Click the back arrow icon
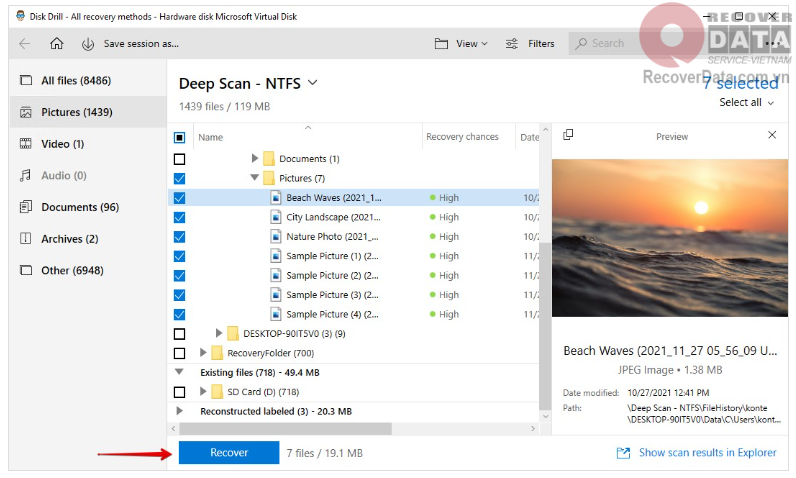This screenshot has height=478, width=796. click(25, 44)
